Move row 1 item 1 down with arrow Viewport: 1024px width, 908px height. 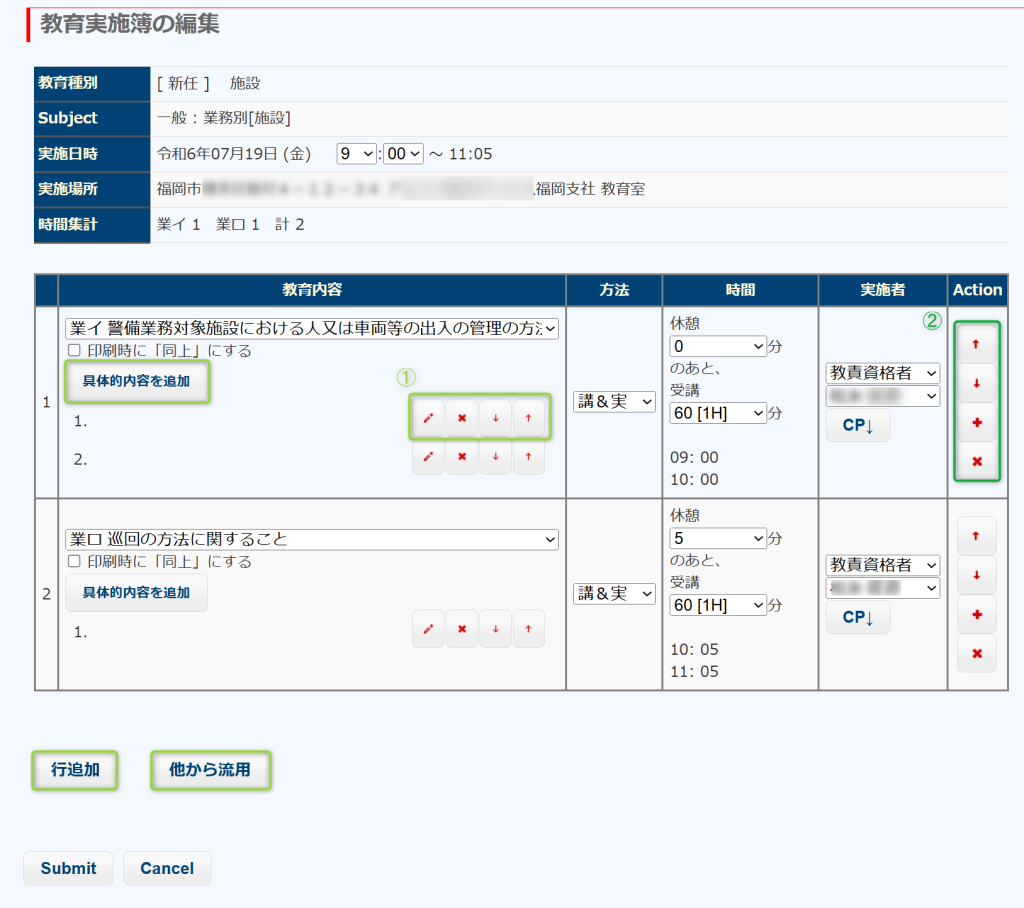(495, 418)
